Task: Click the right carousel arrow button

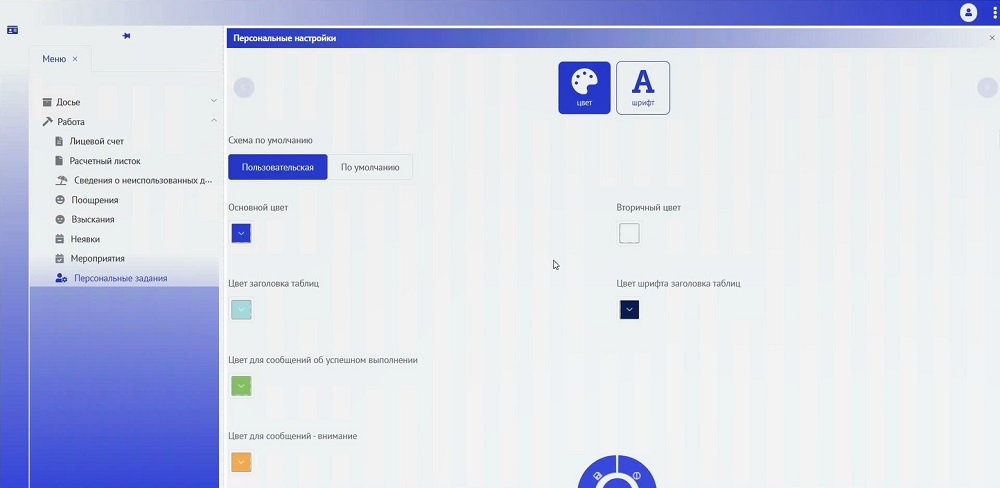Action: (988, 87)
